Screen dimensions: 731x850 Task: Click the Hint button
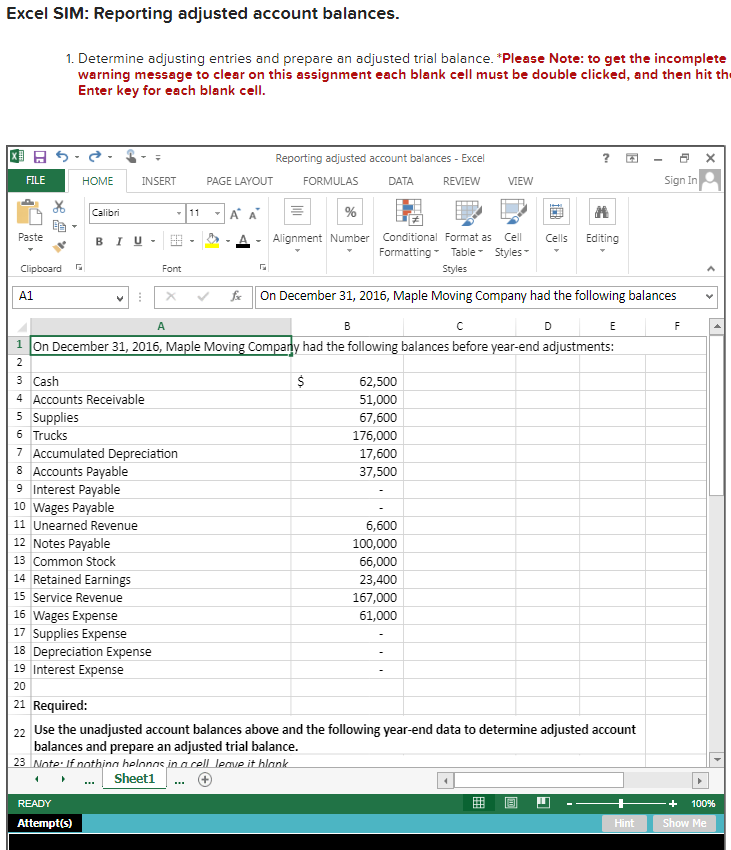pos(624,823)
